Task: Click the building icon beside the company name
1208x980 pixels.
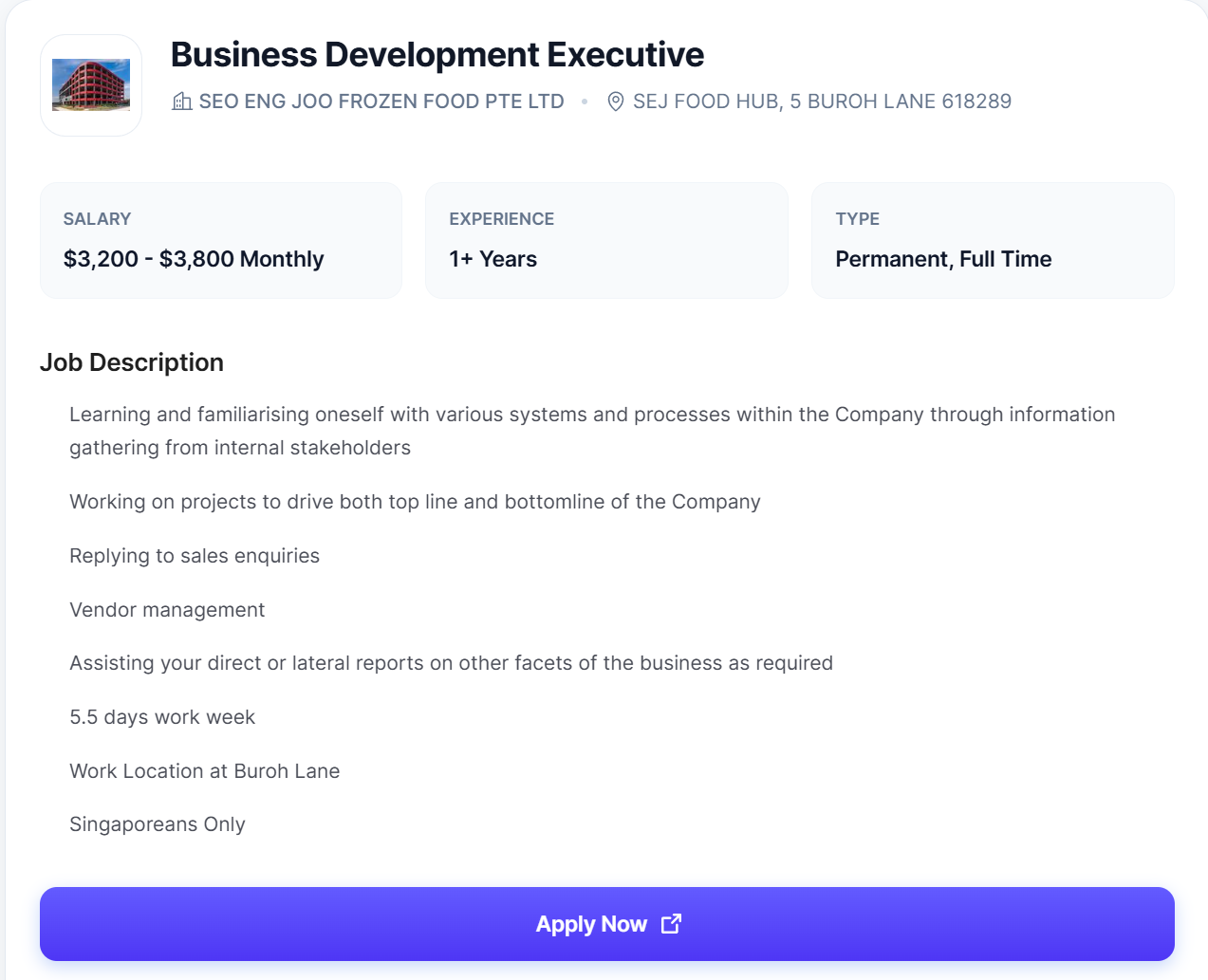Action: coord(180,101)
